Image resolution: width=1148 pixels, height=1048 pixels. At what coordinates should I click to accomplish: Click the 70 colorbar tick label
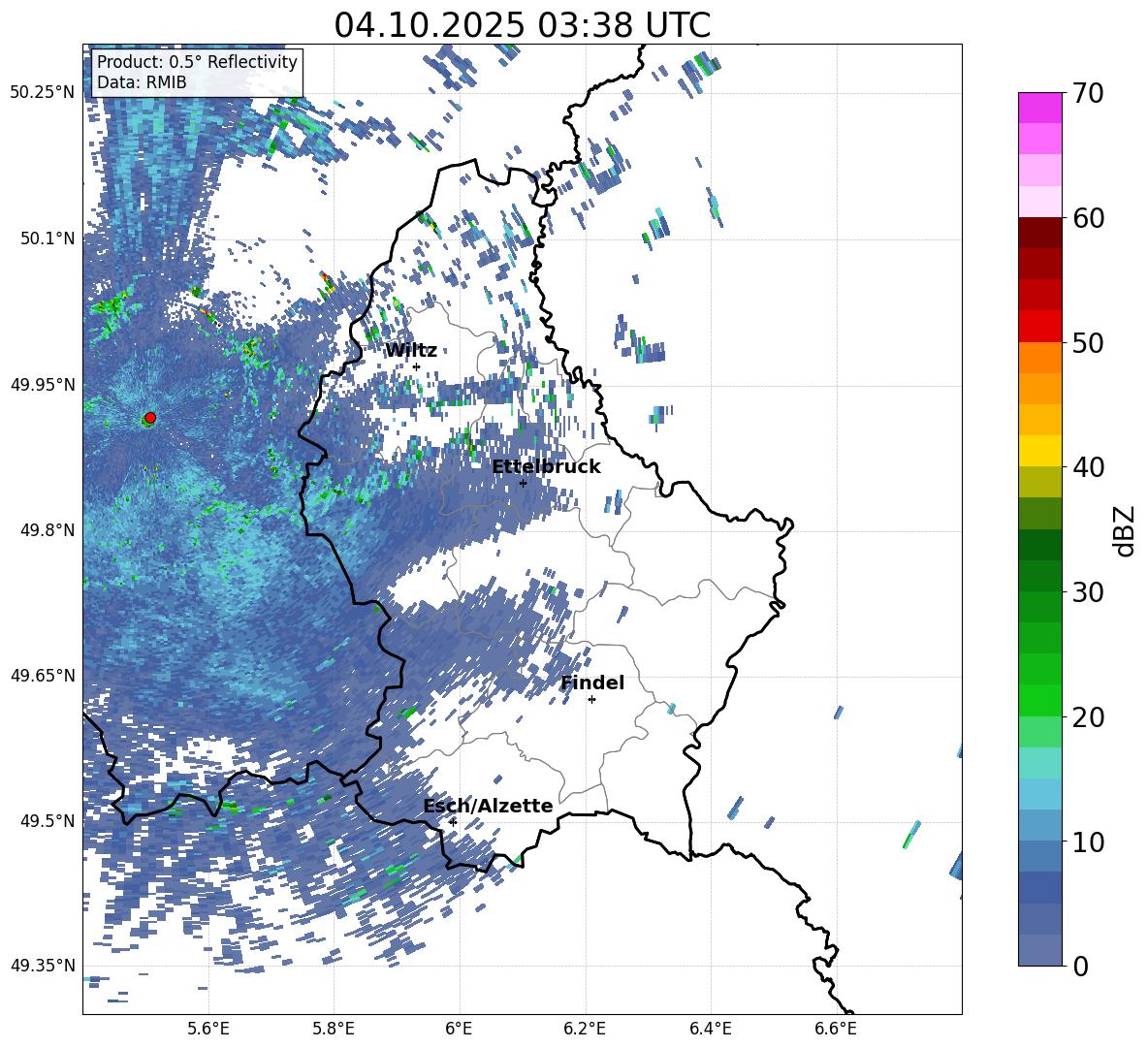[1088, 93]
